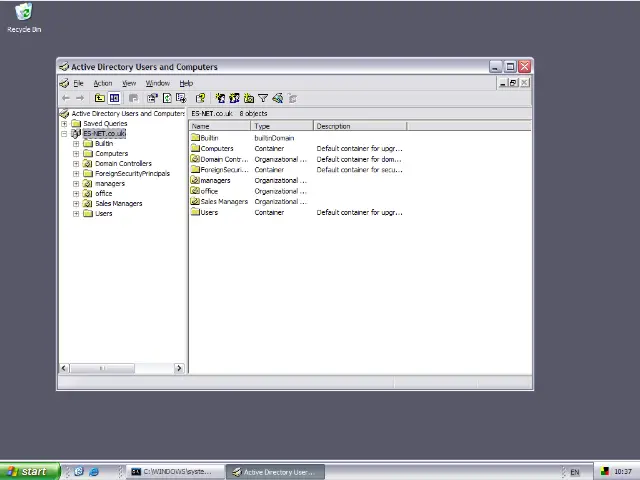Open Internet Explorer from Quick Launch

pyautogui.click(x=94, y=472)
